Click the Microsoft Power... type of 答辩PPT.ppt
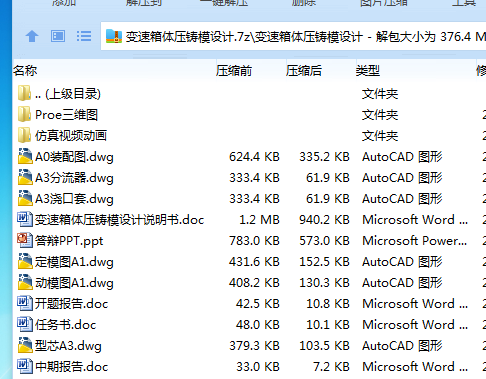The width and height of the screenshot is (486, 379). tap(415, 241)
